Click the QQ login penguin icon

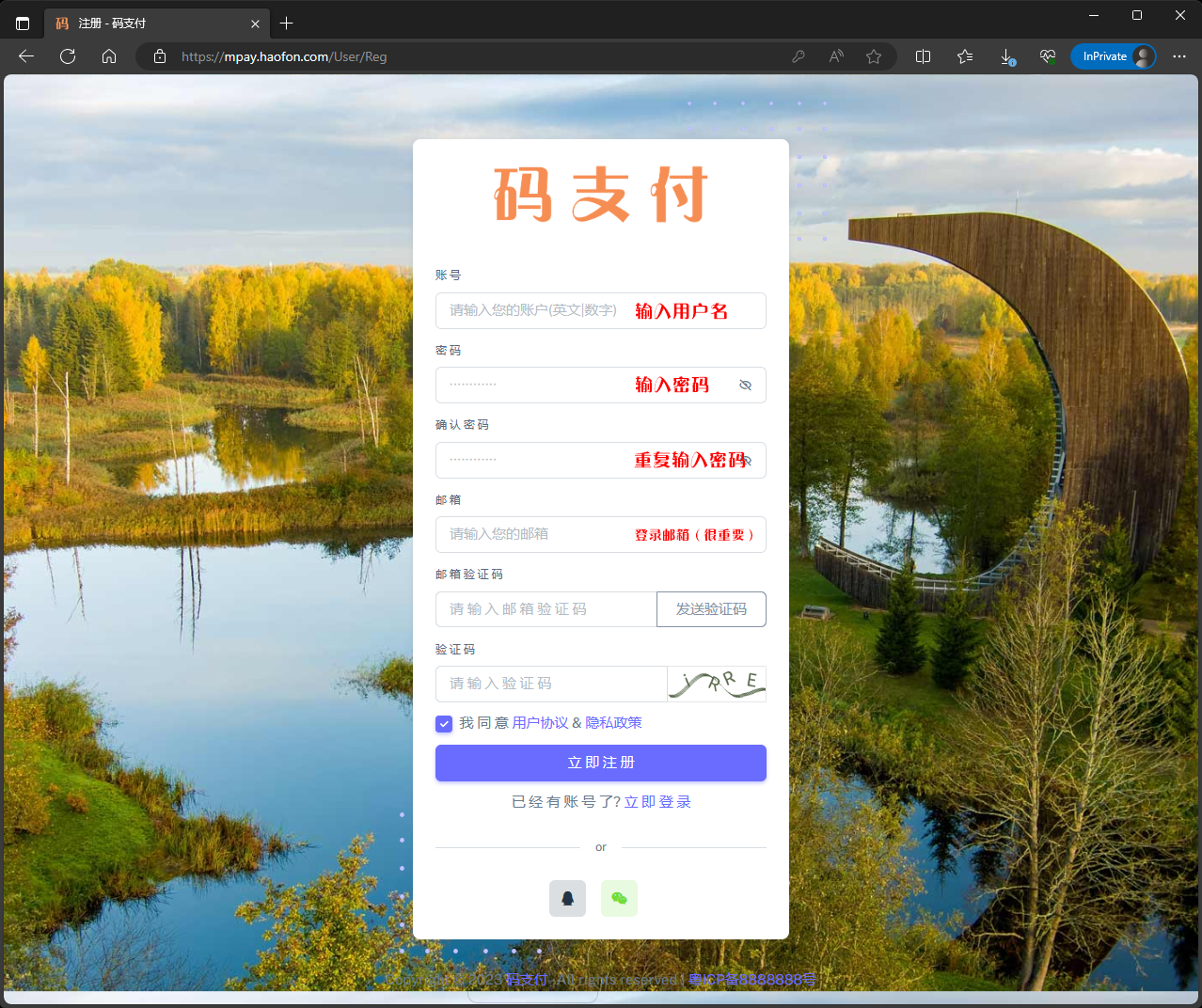point(567,898)
